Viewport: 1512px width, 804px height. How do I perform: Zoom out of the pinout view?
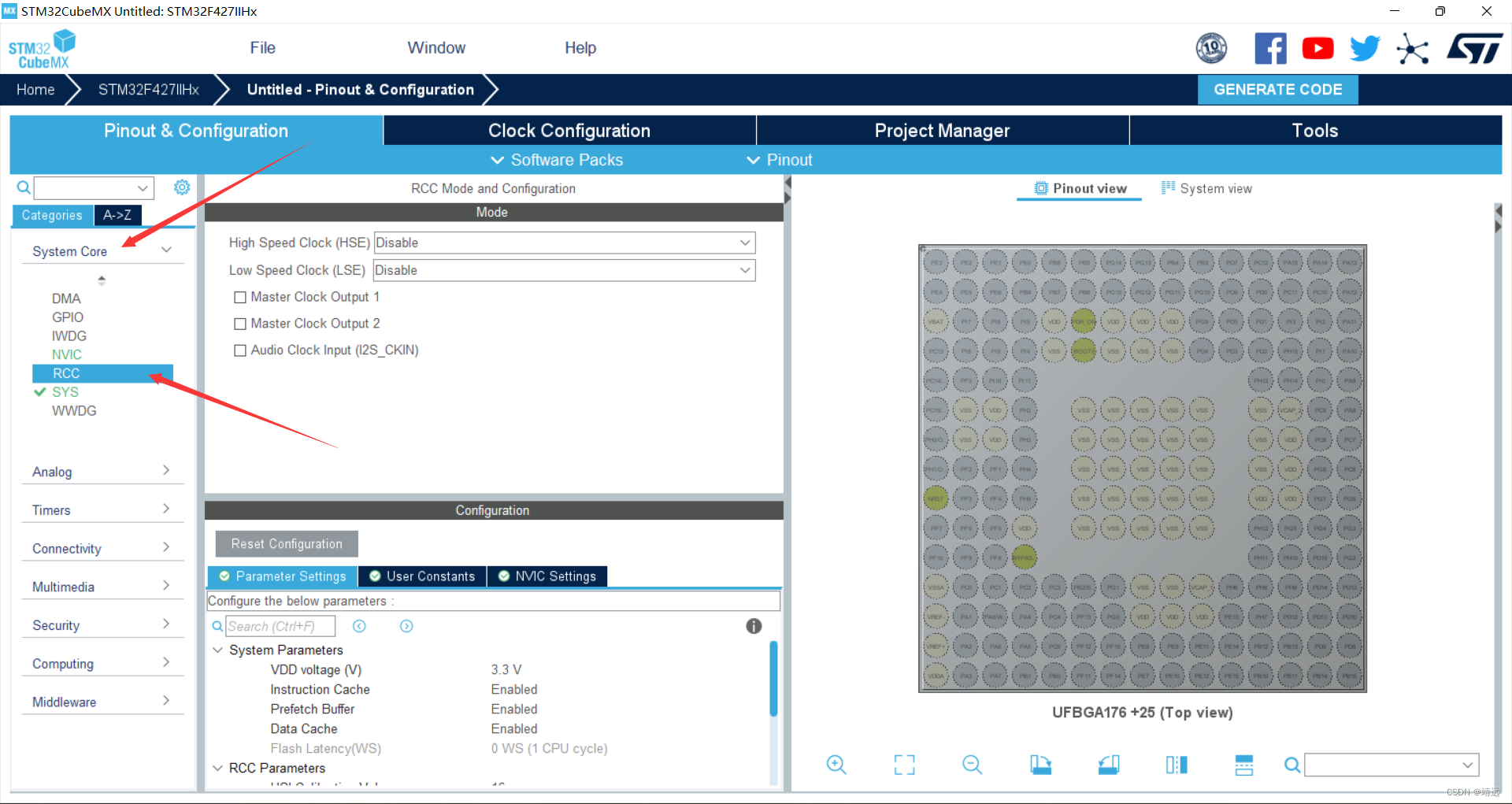pyautogui.click(x=973, y=765)
